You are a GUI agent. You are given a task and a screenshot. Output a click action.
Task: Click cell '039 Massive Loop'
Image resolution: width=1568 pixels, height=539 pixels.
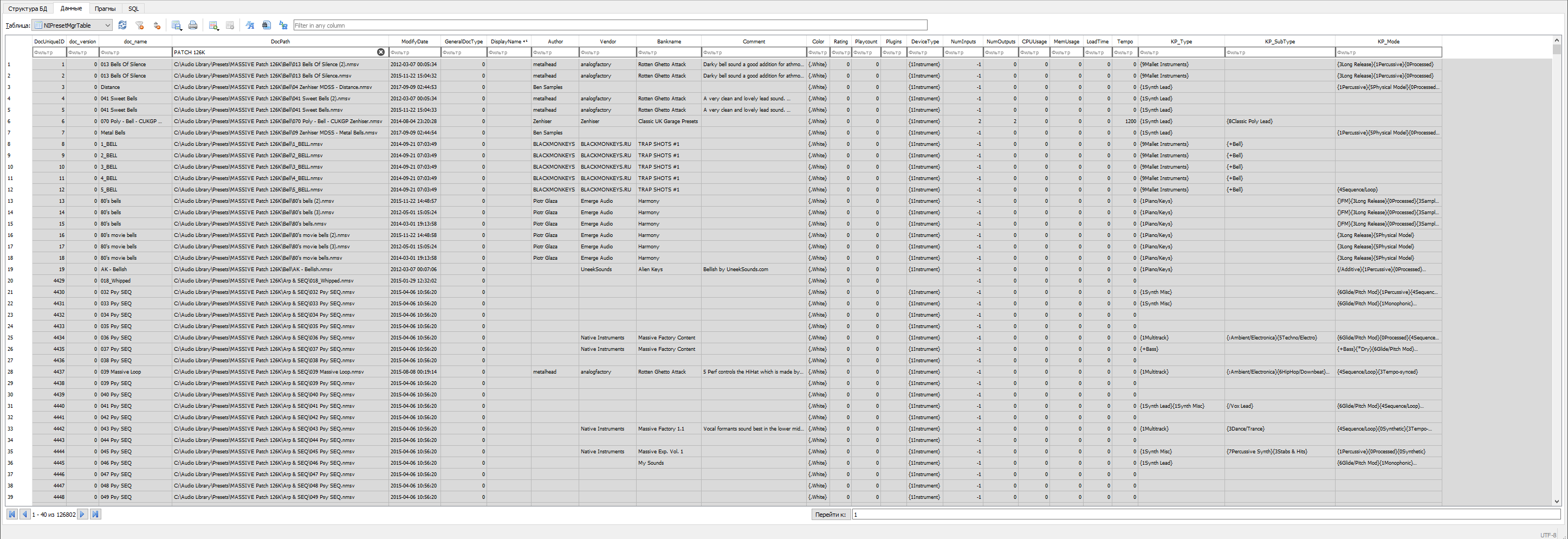pyautogui.click(x=135, y=371)
